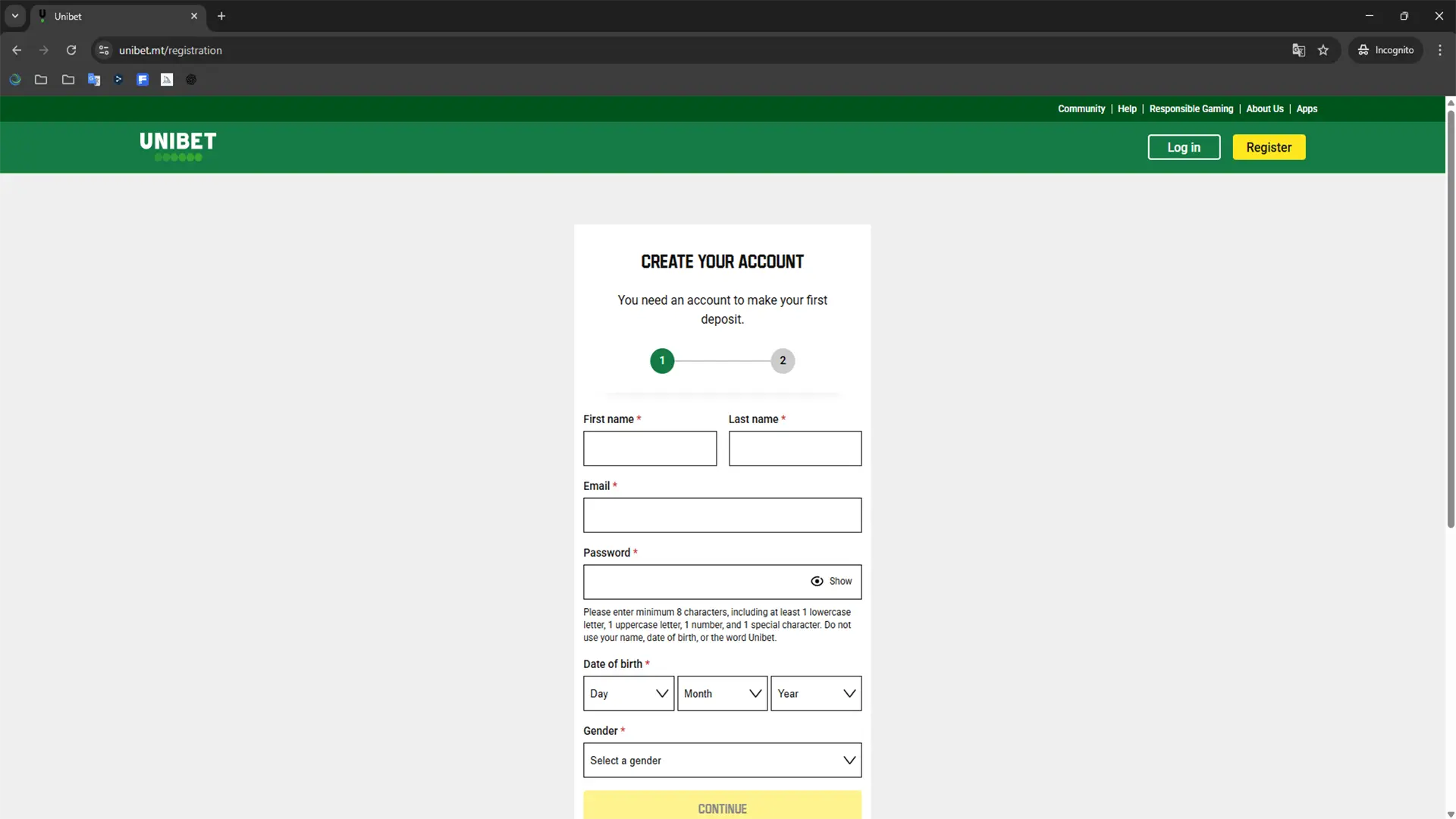Click the translate page icon
The height and width of the screenshot is (819, 1456).
(1298, 50)
